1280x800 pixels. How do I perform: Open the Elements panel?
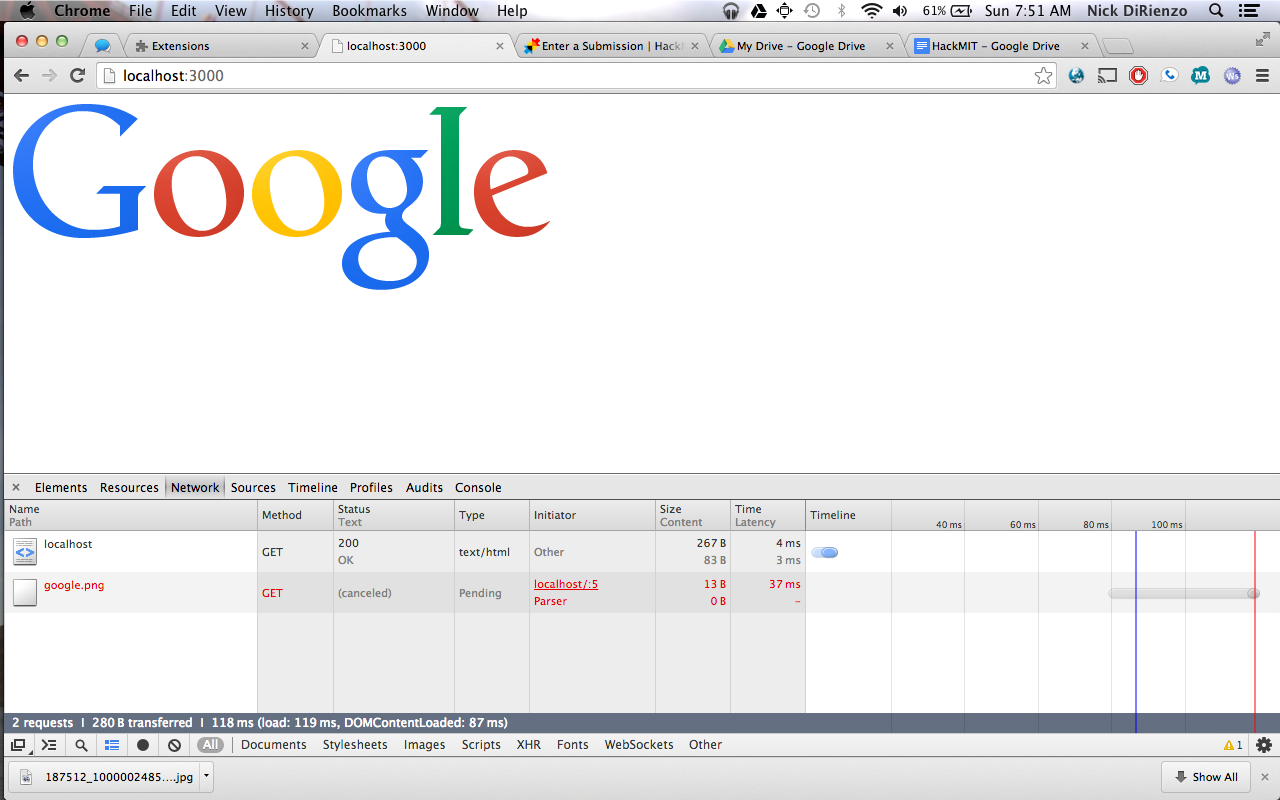tap(61, 488)
